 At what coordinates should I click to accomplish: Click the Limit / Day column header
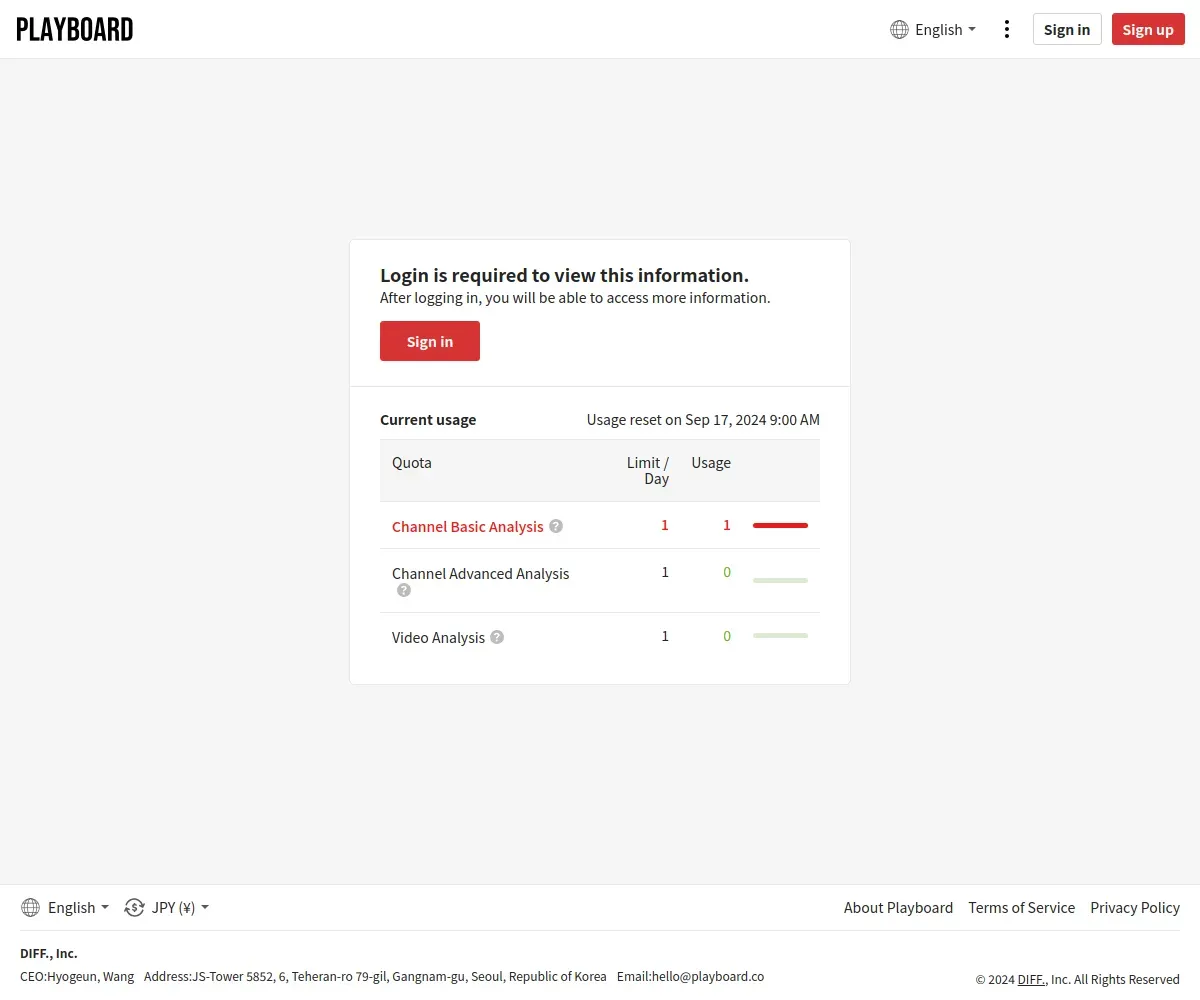(x=648, y=470)
